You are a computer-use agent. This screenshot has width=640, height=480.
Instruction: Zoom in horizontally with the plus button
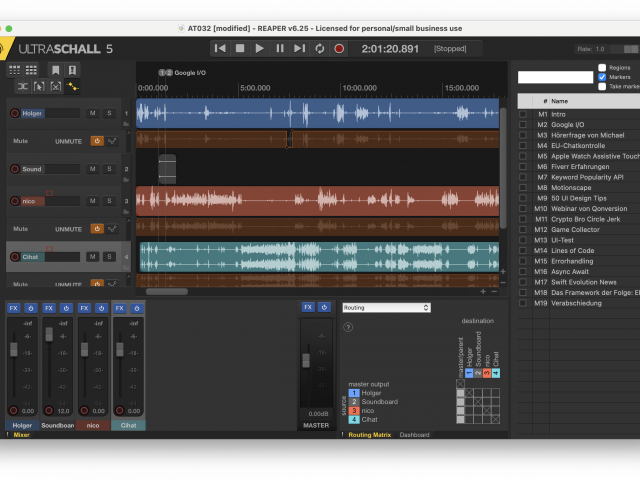coord(483,291)
